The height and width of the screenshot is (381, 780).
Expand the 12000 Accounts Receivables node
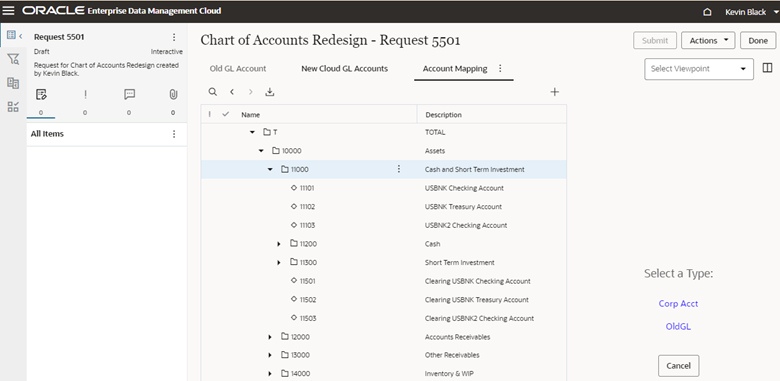coord(270,337)
